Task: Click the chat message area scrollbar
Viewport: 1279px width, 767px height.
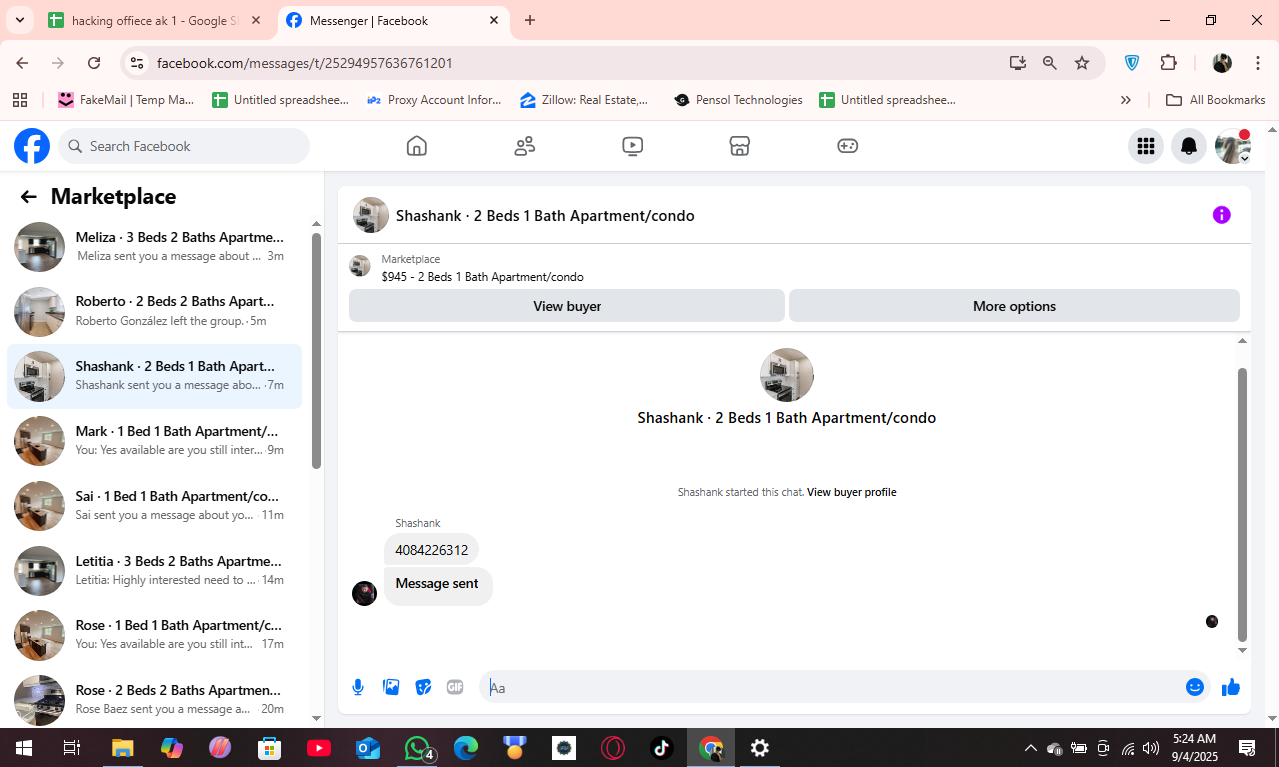Action: tap(1243, 505)
